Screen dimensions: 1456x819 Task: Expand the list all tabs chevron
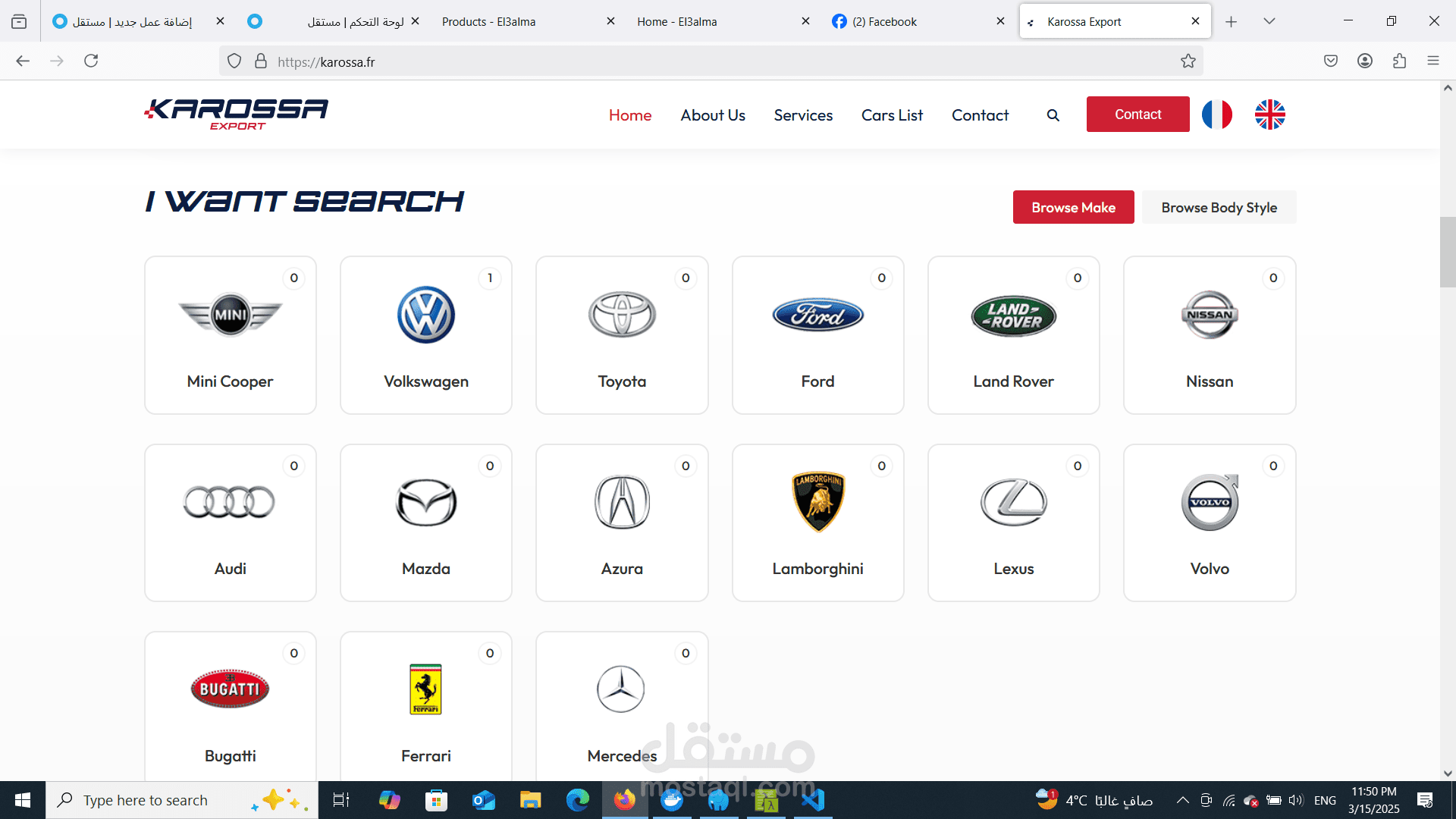(x=1269, y=21)
